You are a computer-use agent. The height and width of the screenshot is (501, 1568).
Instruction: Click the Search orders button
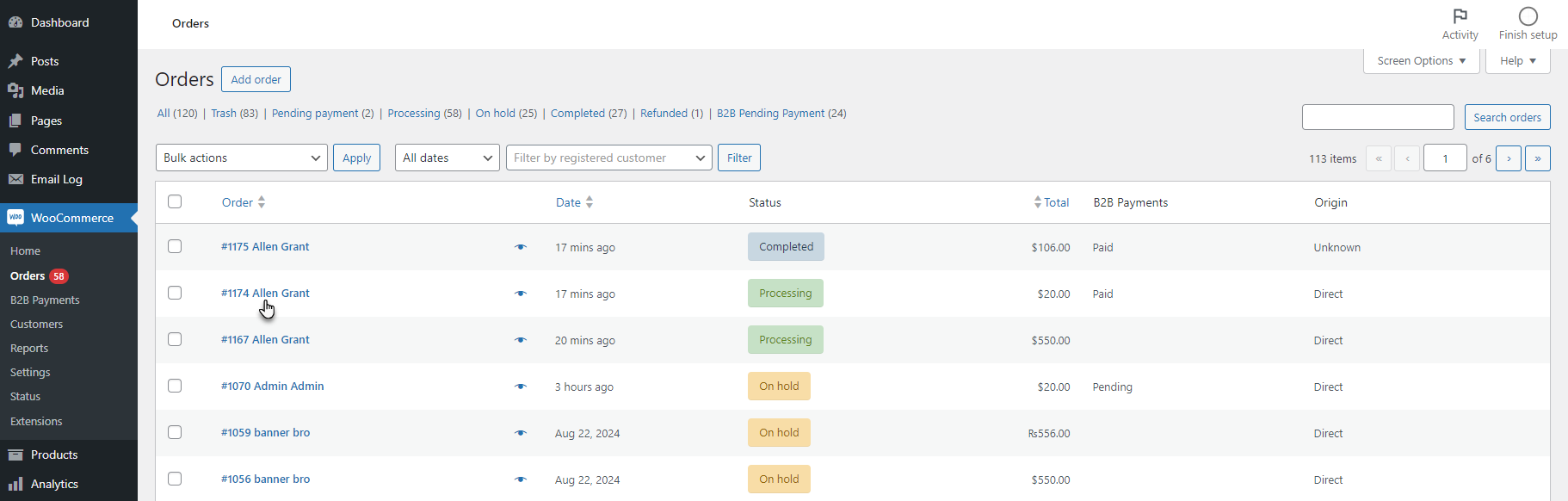pyautogui.click(x=1507, y=117)
